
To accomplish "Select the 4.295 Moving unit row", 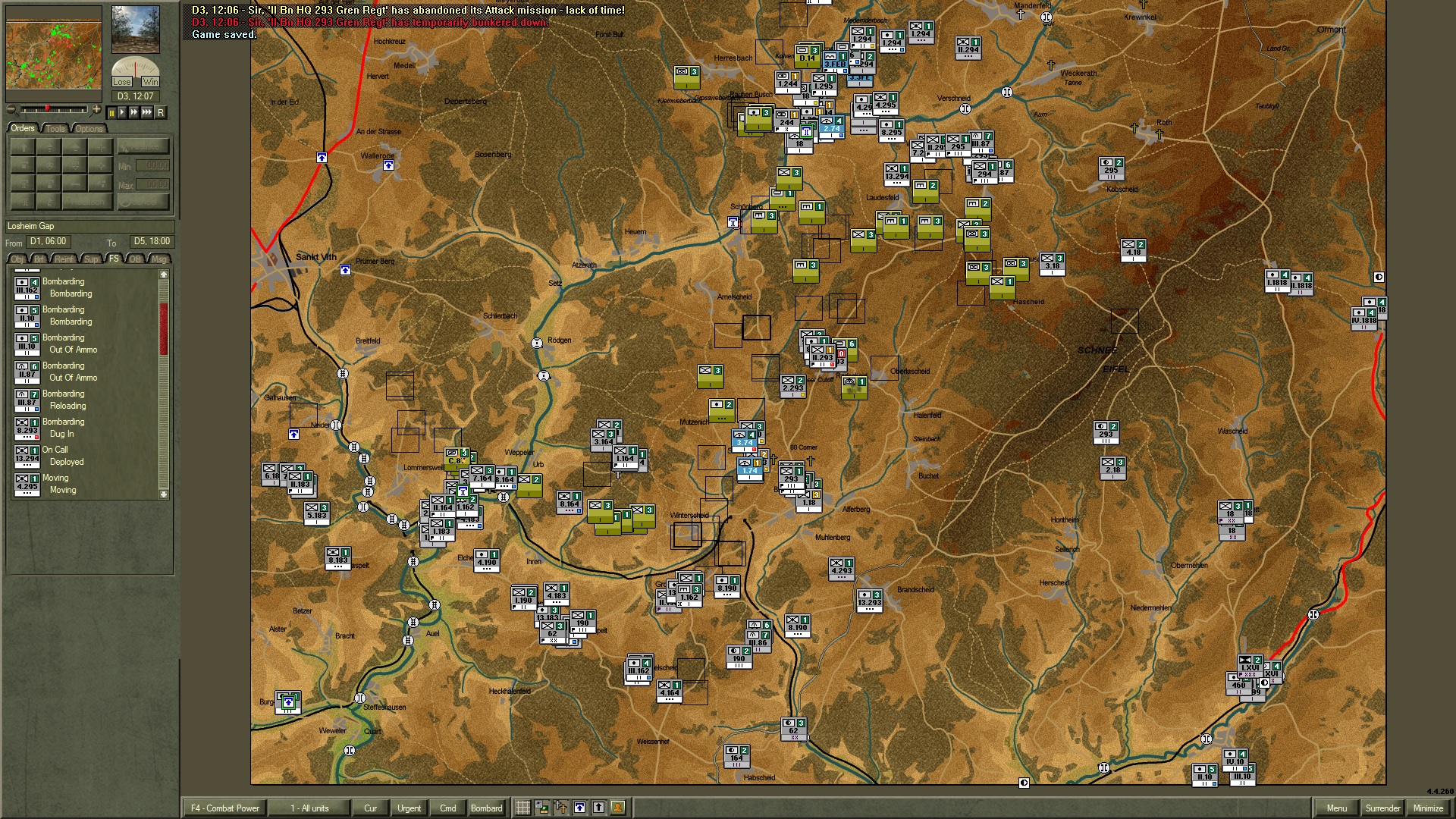I will 86,485.
